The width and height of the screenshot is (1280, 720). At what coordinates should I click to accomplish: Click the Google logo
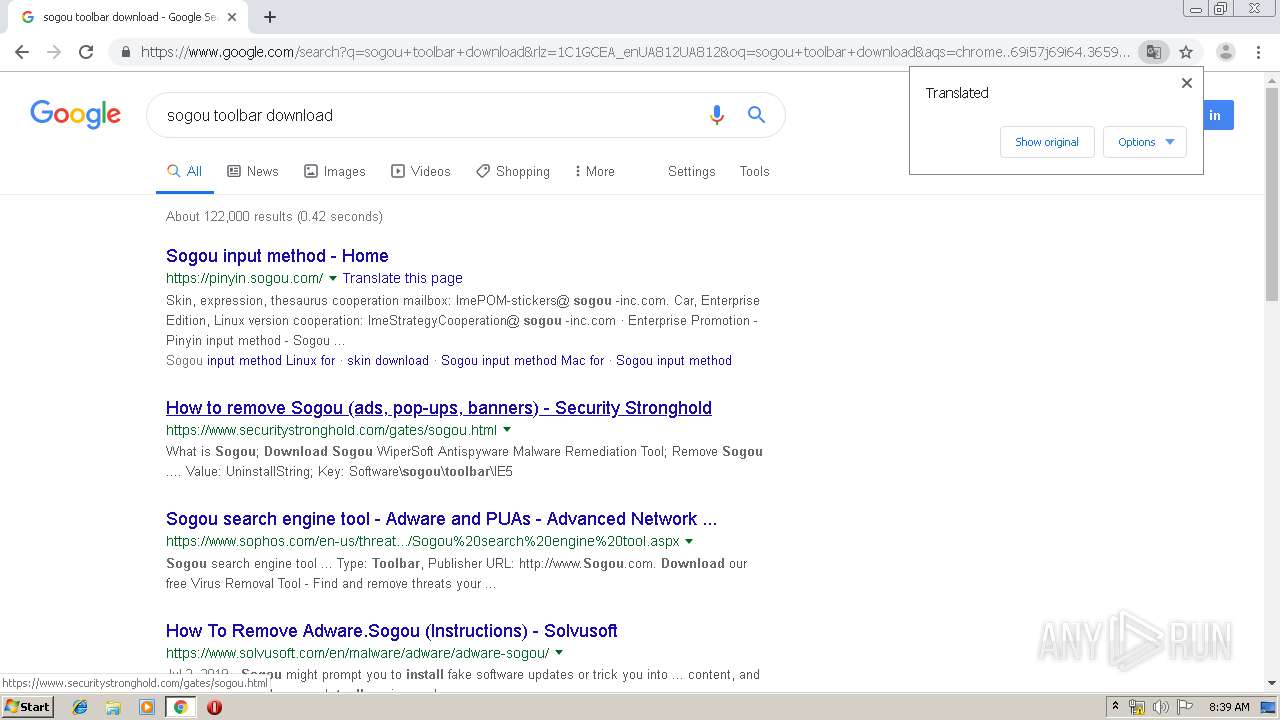(x=76, y=114)
